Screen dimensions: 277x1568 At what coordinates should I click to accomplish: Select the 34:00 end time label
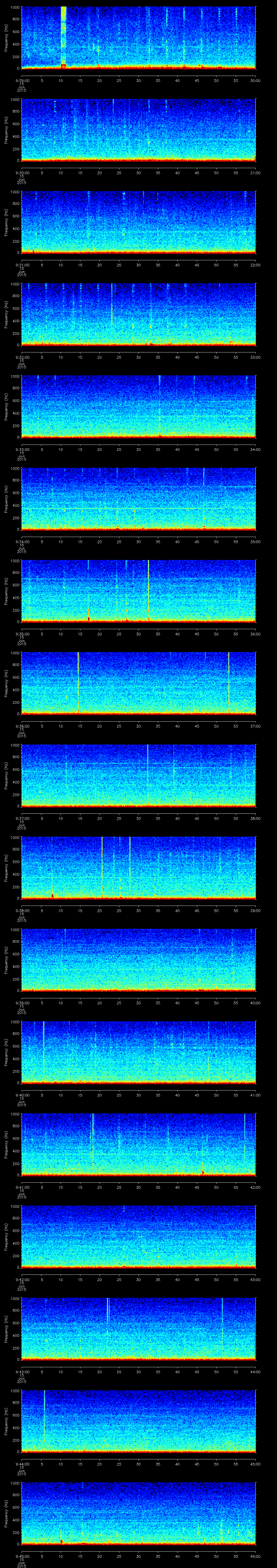[x=256, y=449]
